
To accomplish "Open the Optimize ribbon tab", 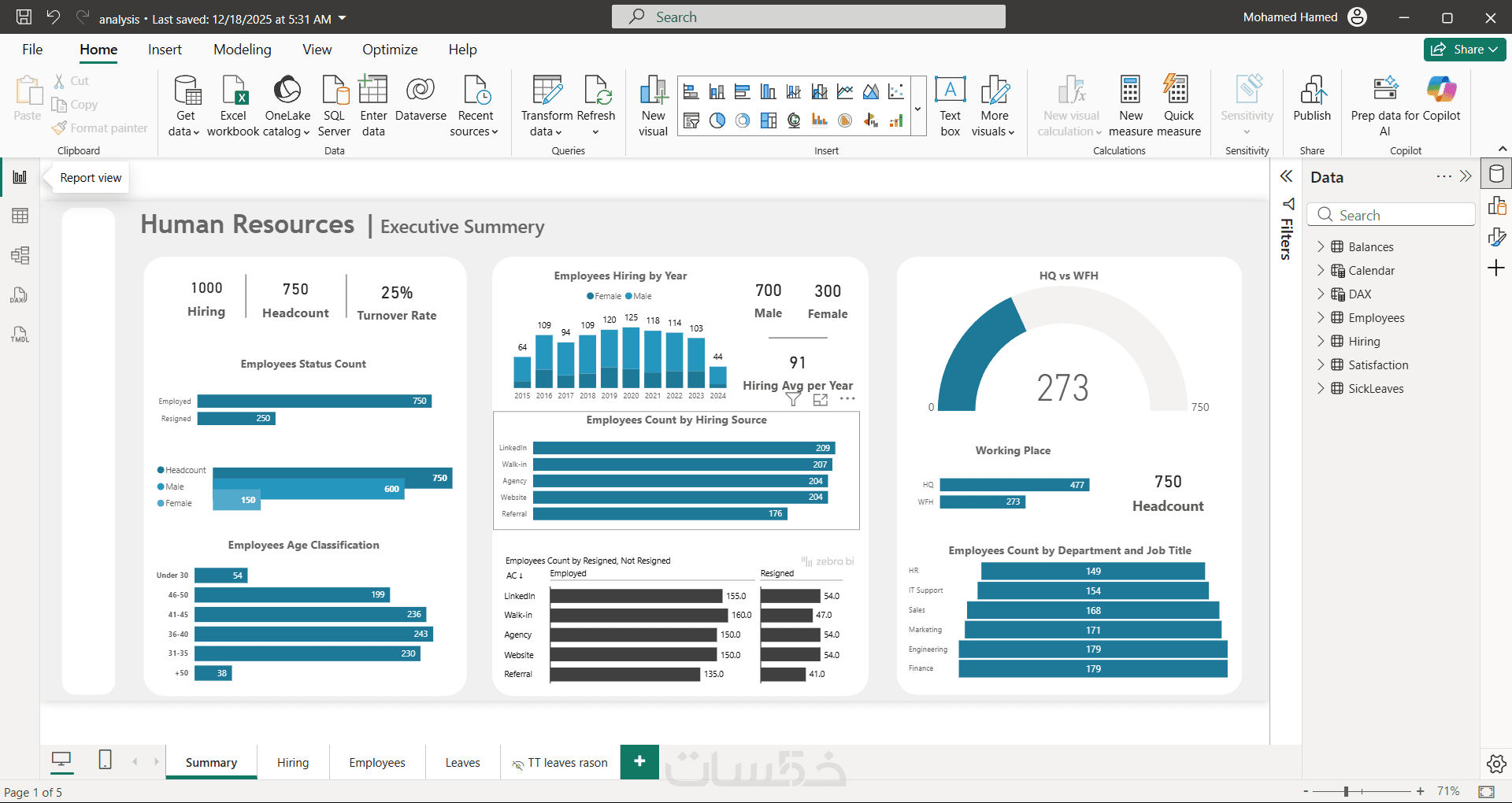I will 390,50.
